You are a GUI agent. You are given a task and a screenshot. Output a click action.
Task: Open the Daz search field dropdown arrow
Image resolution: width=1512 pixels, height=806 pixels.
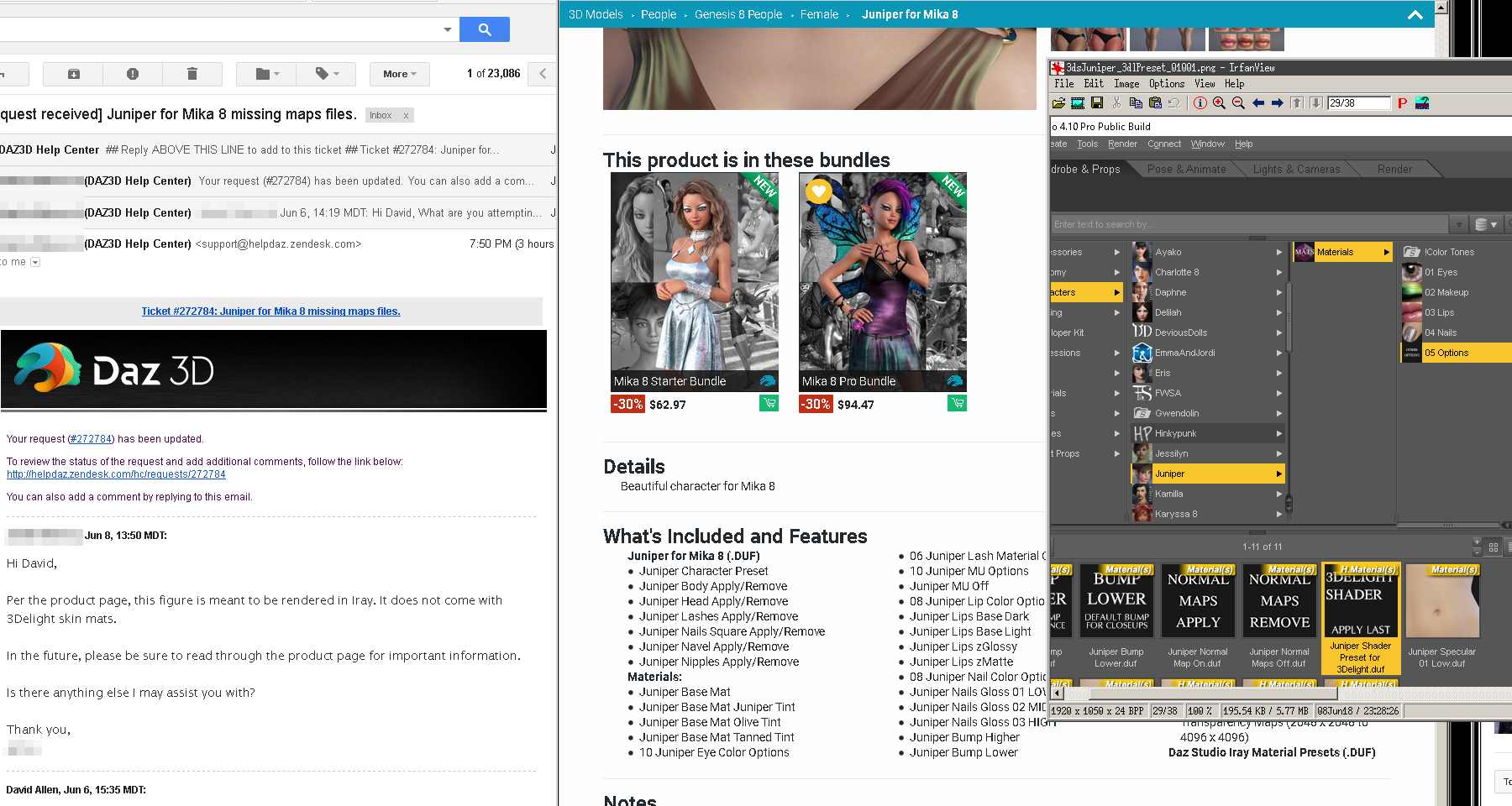[x=1459, y=224]
